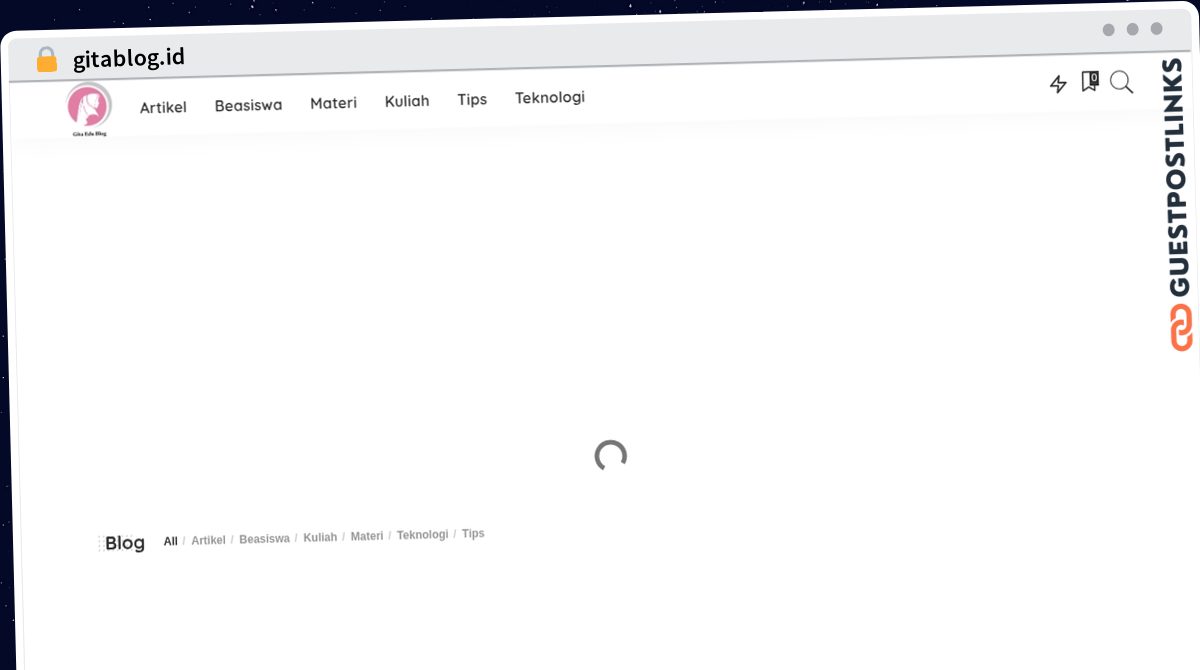
Task: Open Teknologi in the top navigation bar
Action: 550,97
